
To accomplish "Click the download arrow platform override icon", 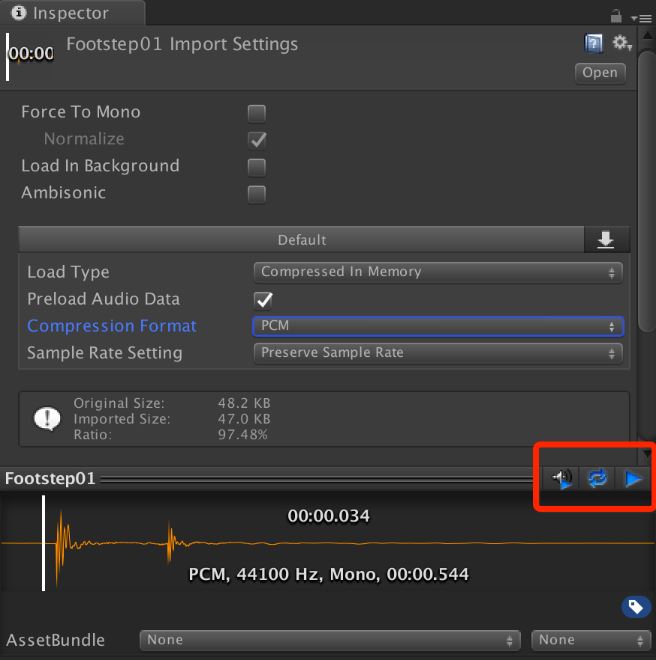I will (606, 240).
